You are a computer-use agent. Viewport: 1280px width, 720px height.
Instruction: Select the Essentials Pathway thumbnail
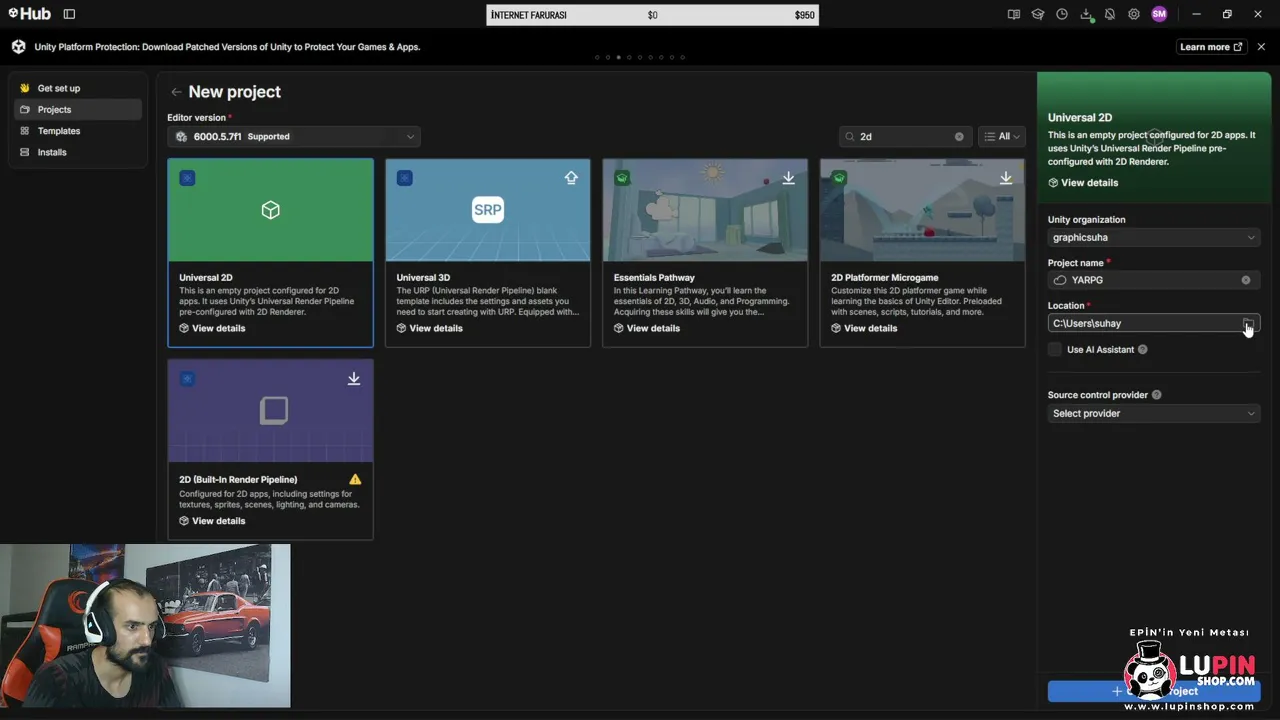click(705, 210)
